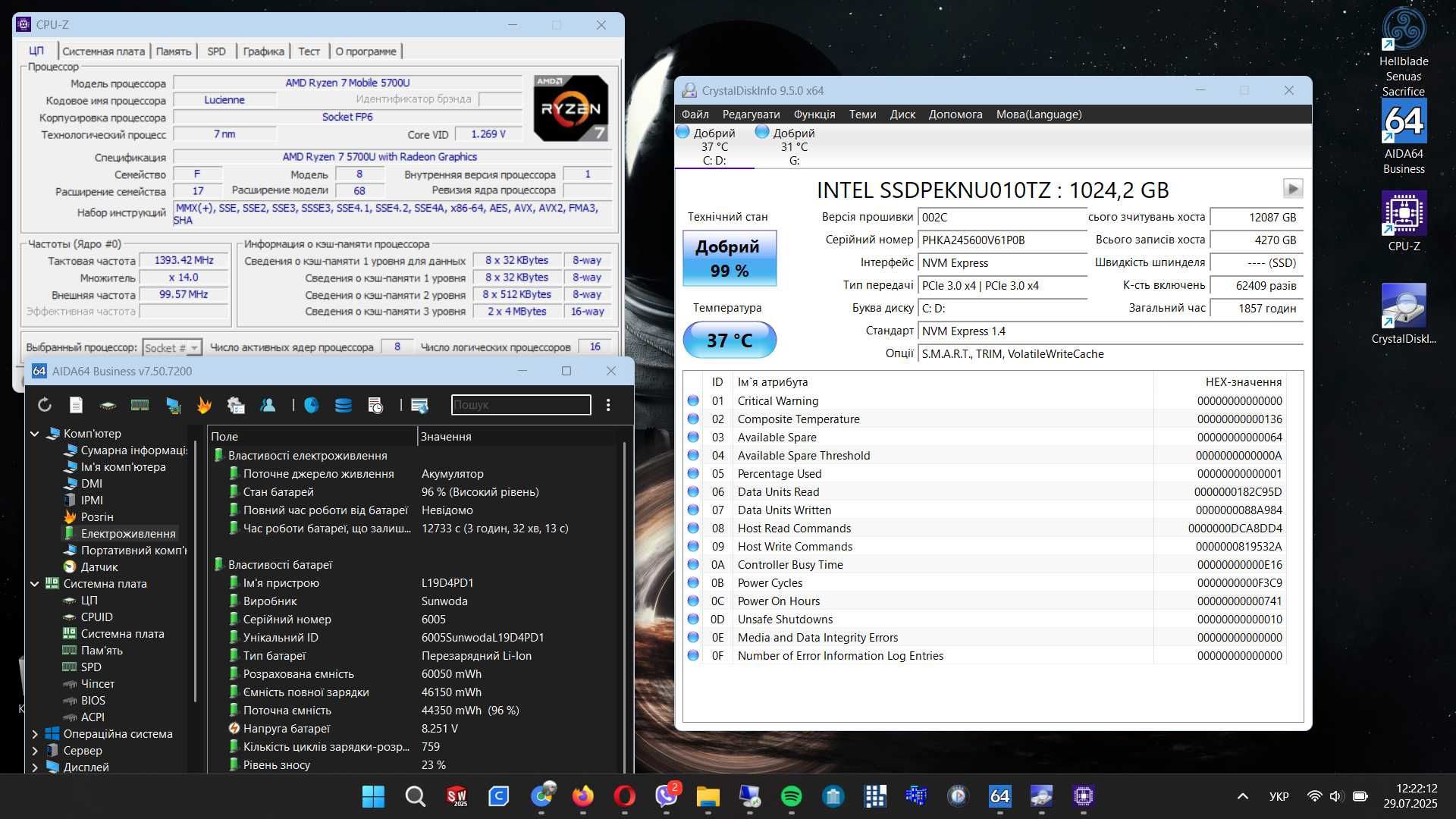Viewport: 1456px width, 819px height.
Task: Expand the Сервер tree node
Action: point(34,751)
